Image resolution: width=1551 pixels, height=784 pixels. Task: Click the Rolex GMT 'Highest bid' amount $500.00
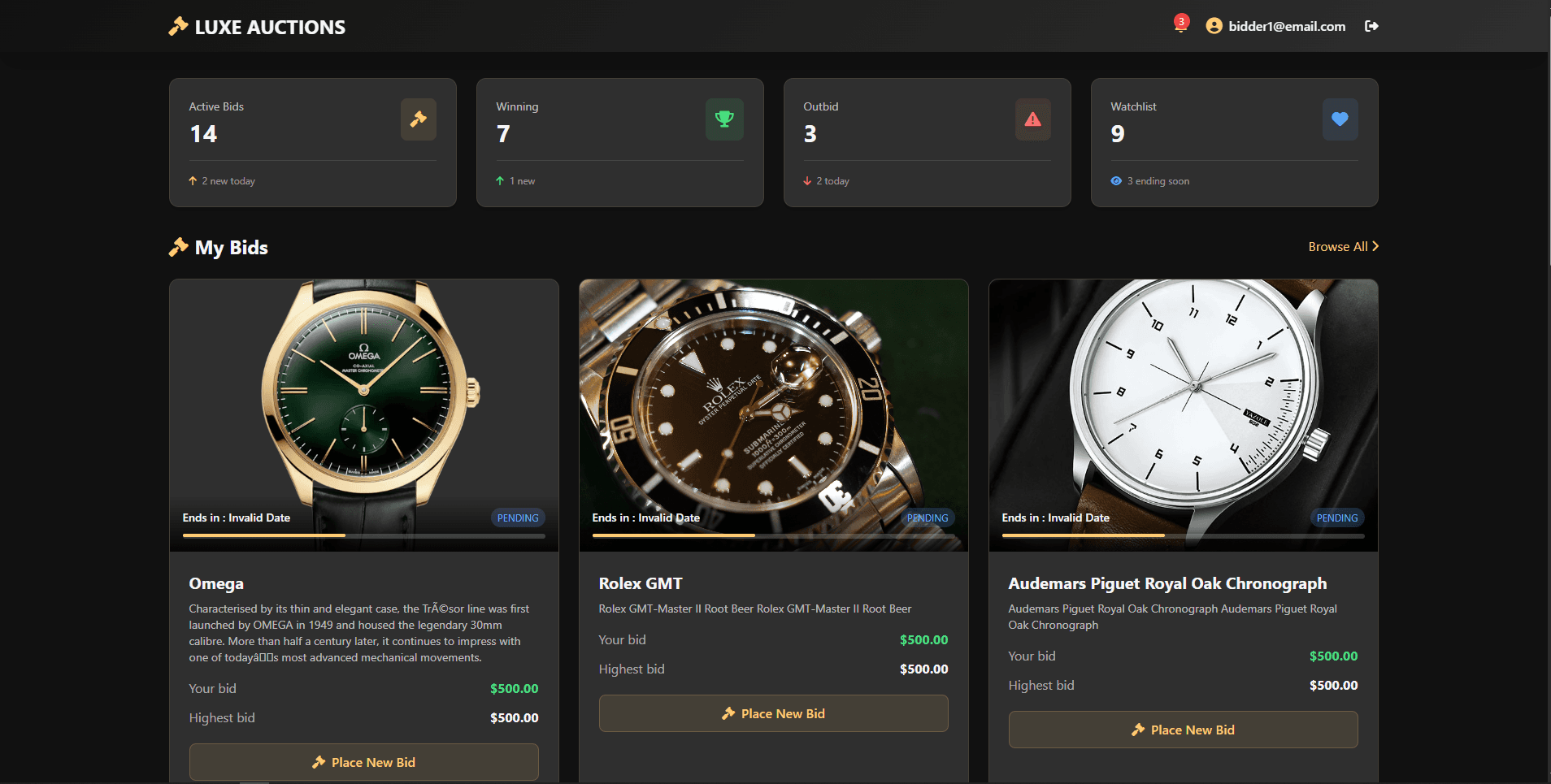point(924,669)
